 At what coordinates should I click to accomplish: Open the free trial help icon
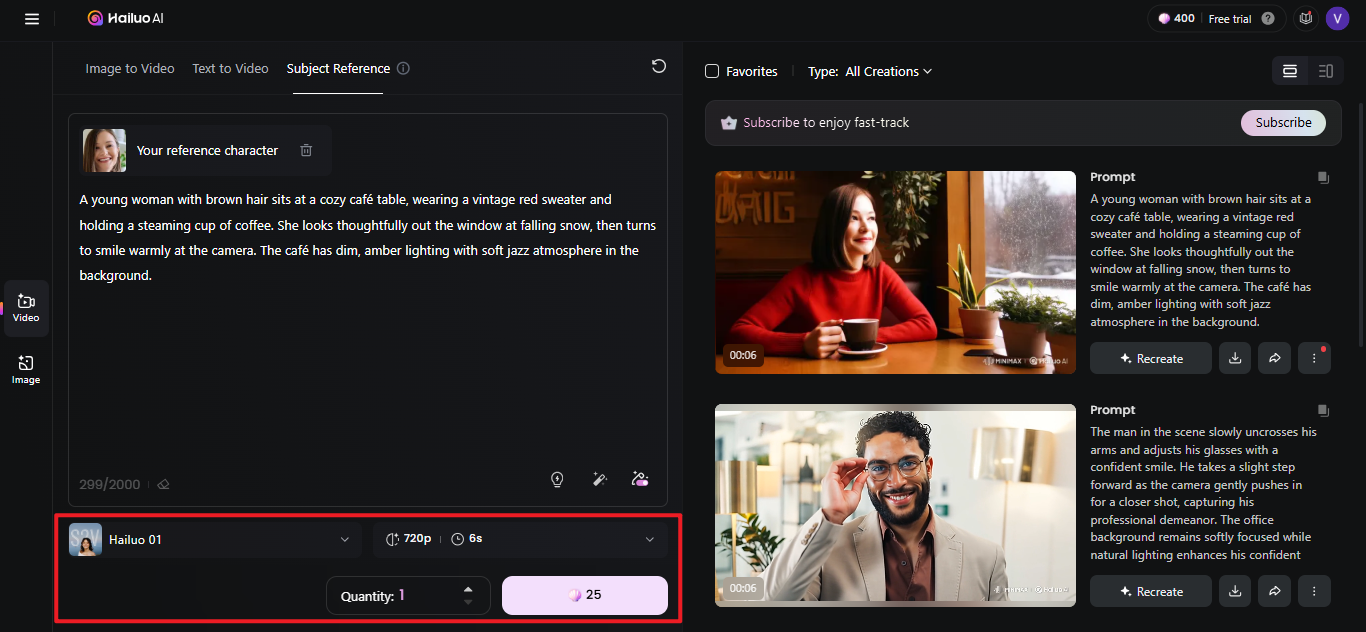pos(1268,18)
